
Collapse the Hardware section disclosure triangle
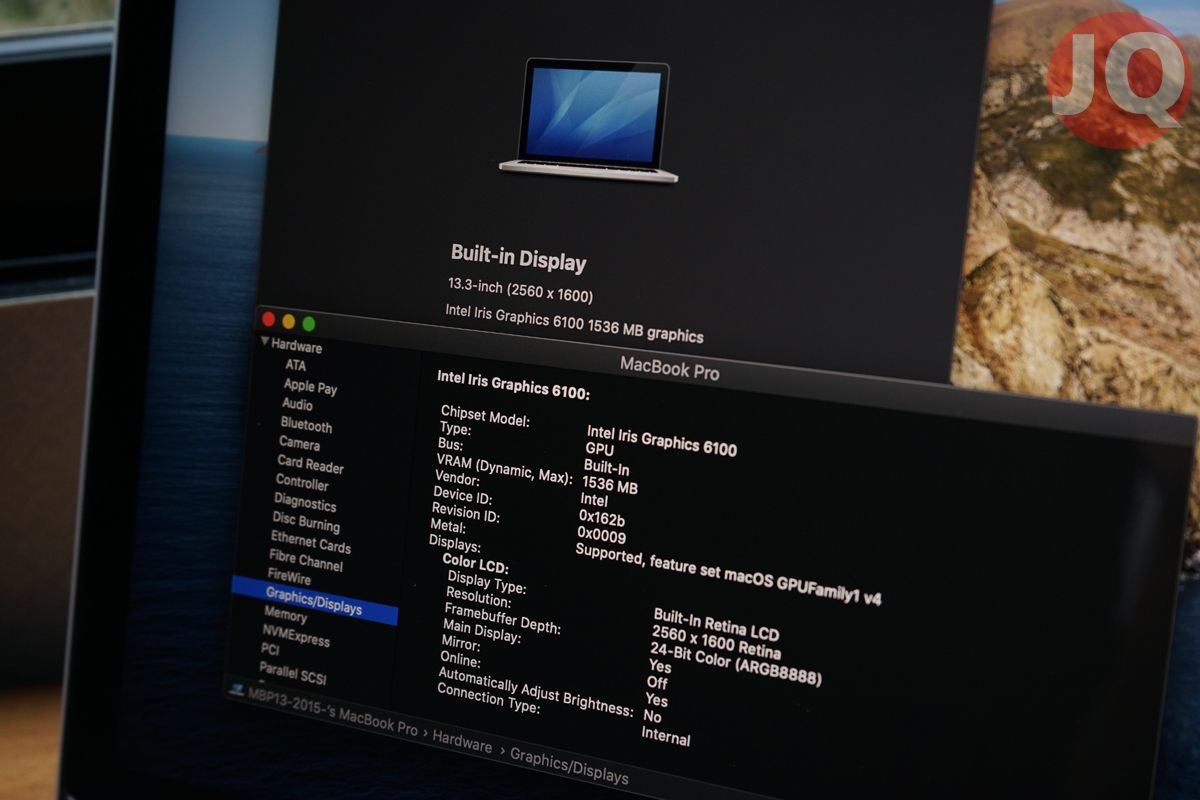coord(264,342)
